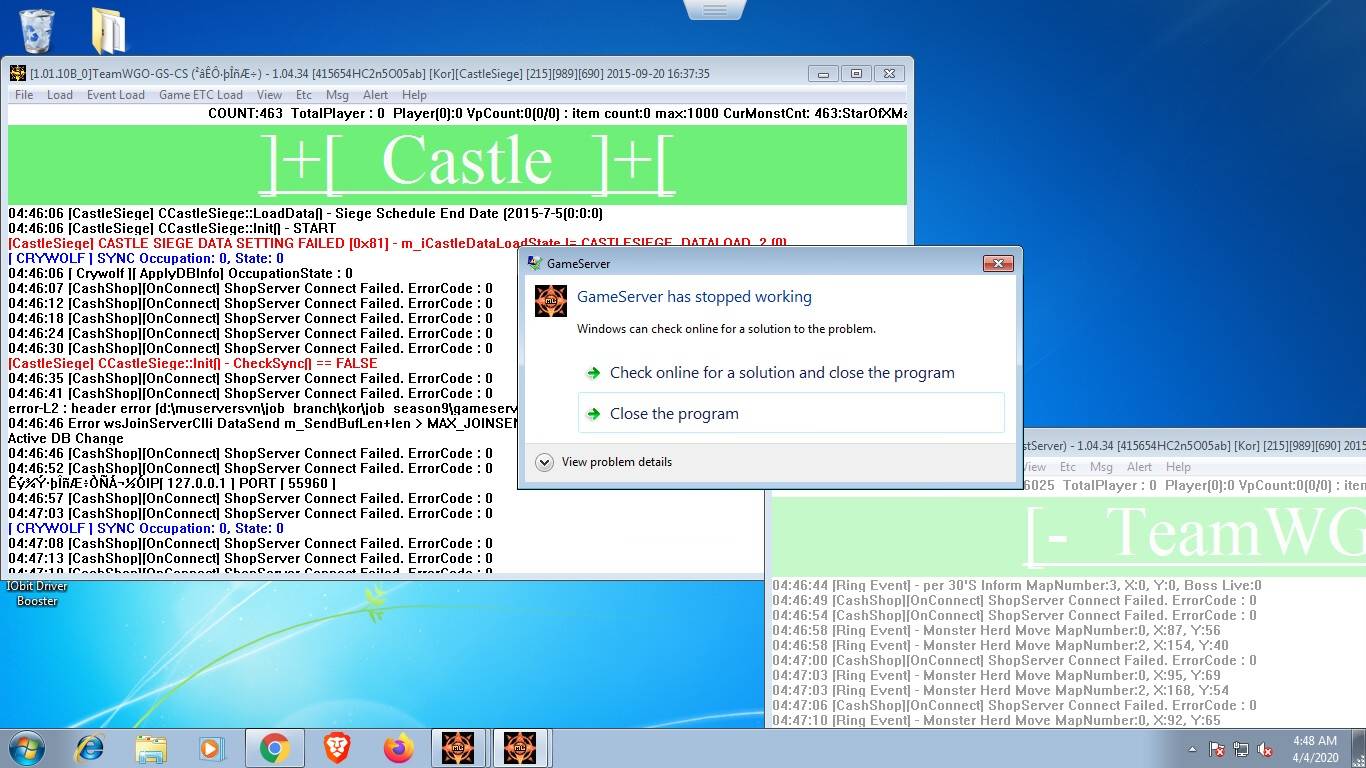Viewport: 1366px width, 768px height.
Task: Open the Windows Start menu orb
Action: click(x=27, y=748)
